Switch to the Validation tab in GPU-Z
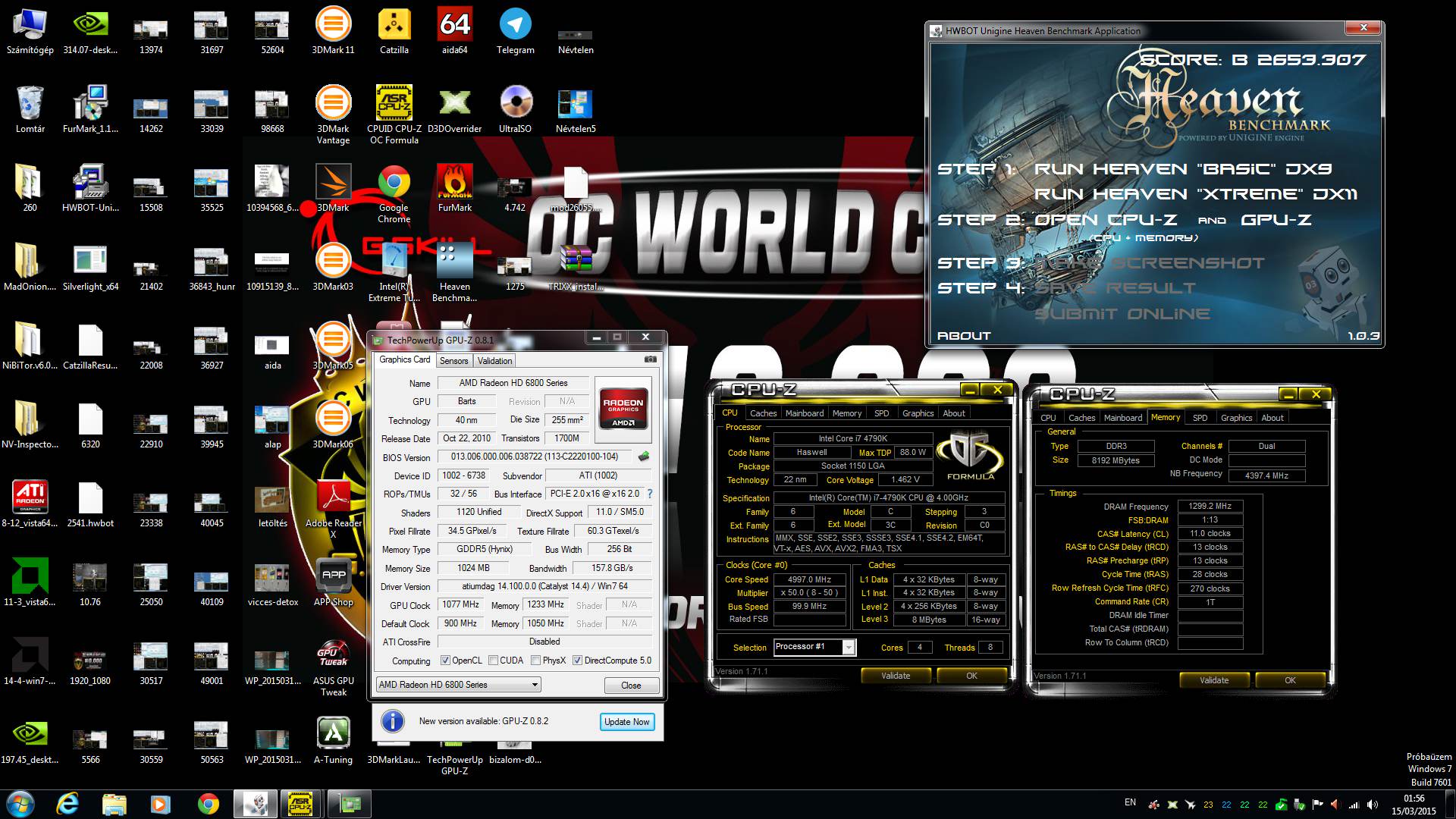 494,361
